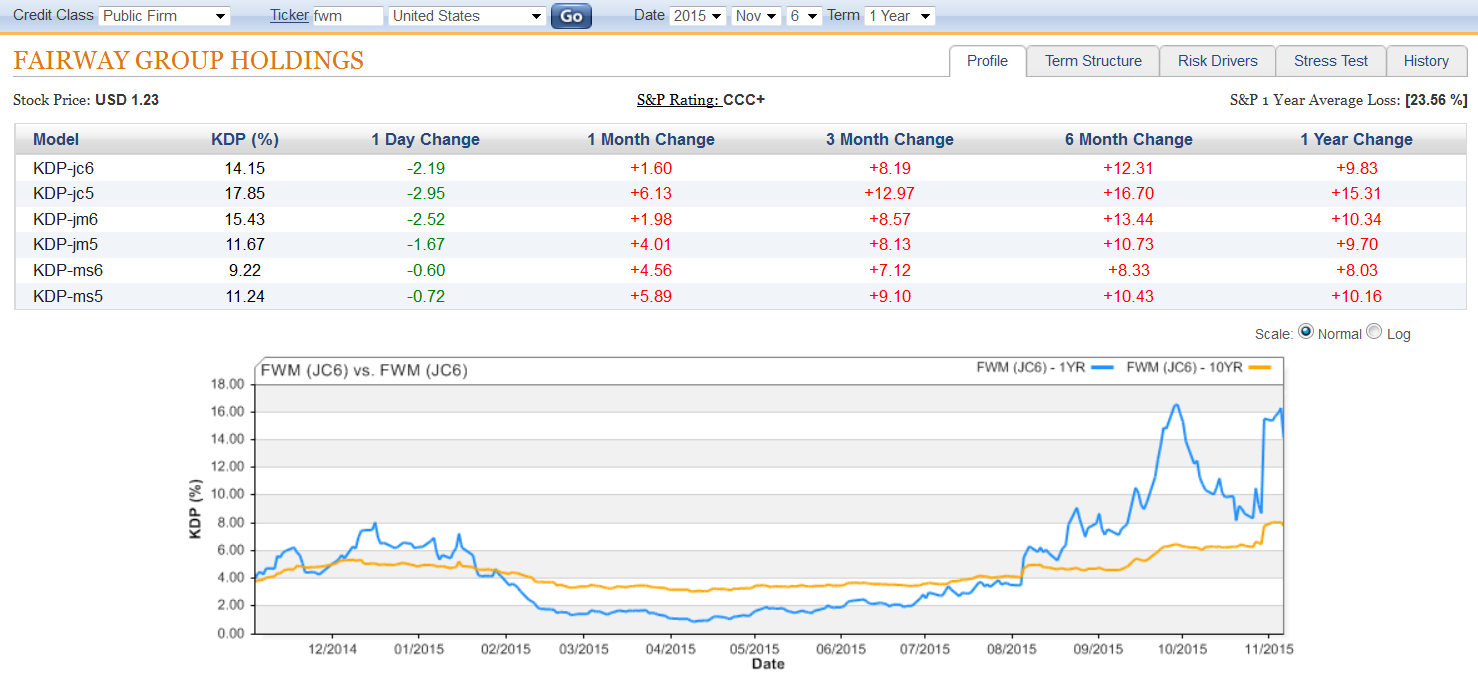Click the 6 month change value +16.70
The image size is (1478, 675).
pos(1129,193)
